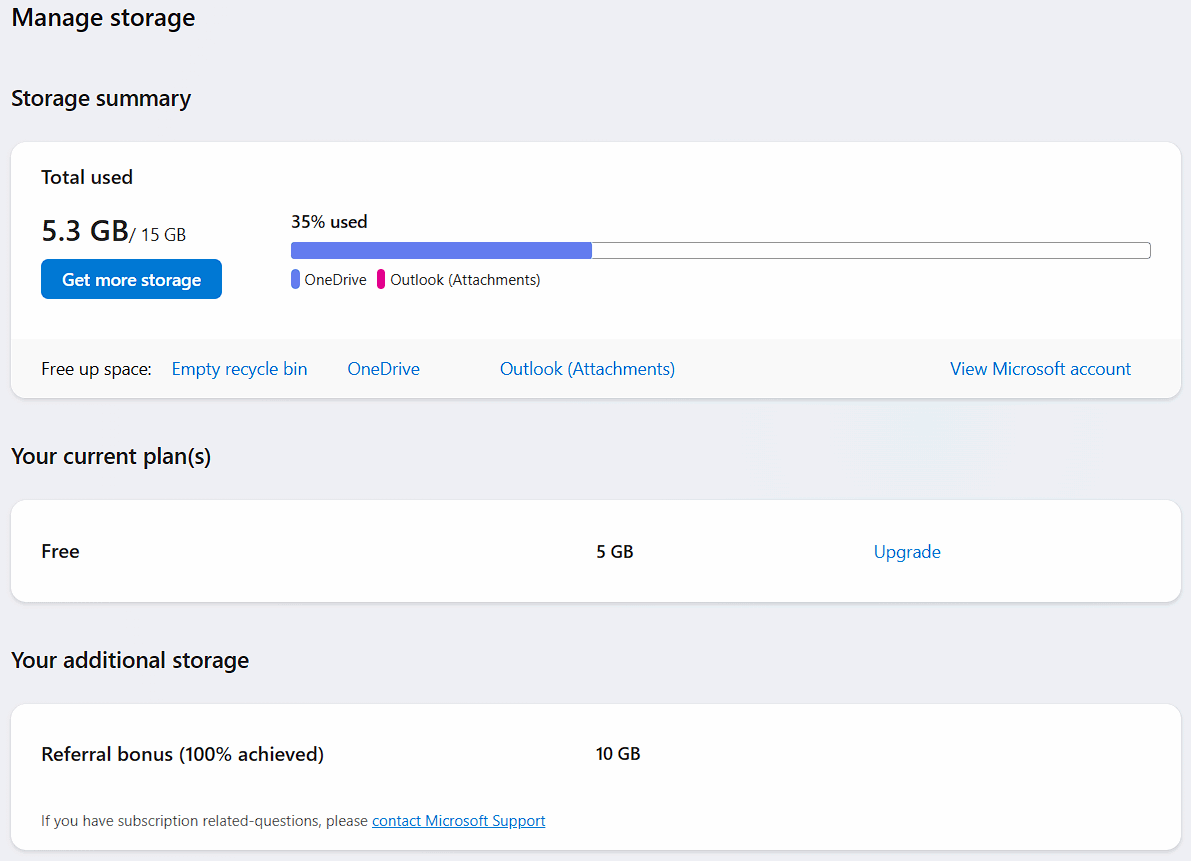This screenshot has height=861, width=1191.
Task: Click the Your additional storage heading
Action: (x=130, y=660)
